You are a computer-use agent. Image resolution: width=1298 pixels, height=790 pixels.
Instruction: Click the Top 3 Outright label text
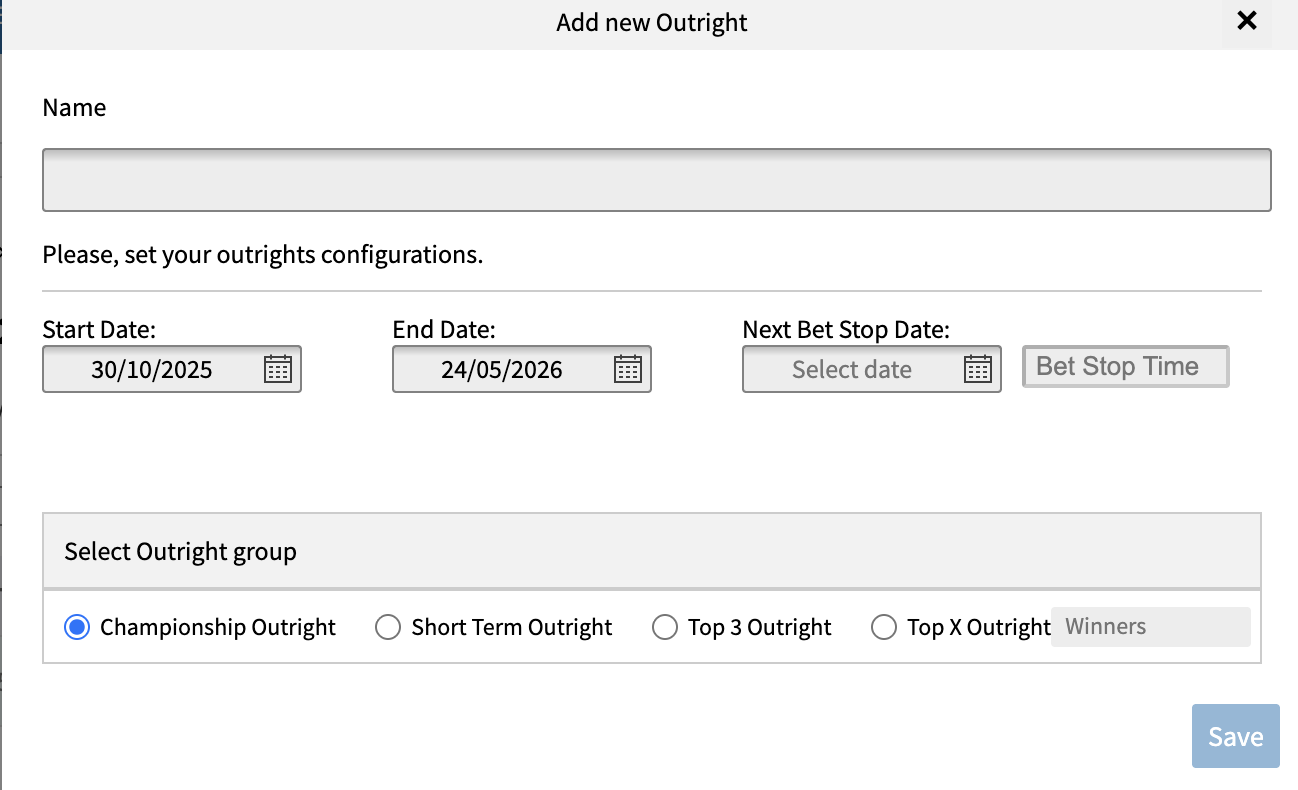(760, 628)
